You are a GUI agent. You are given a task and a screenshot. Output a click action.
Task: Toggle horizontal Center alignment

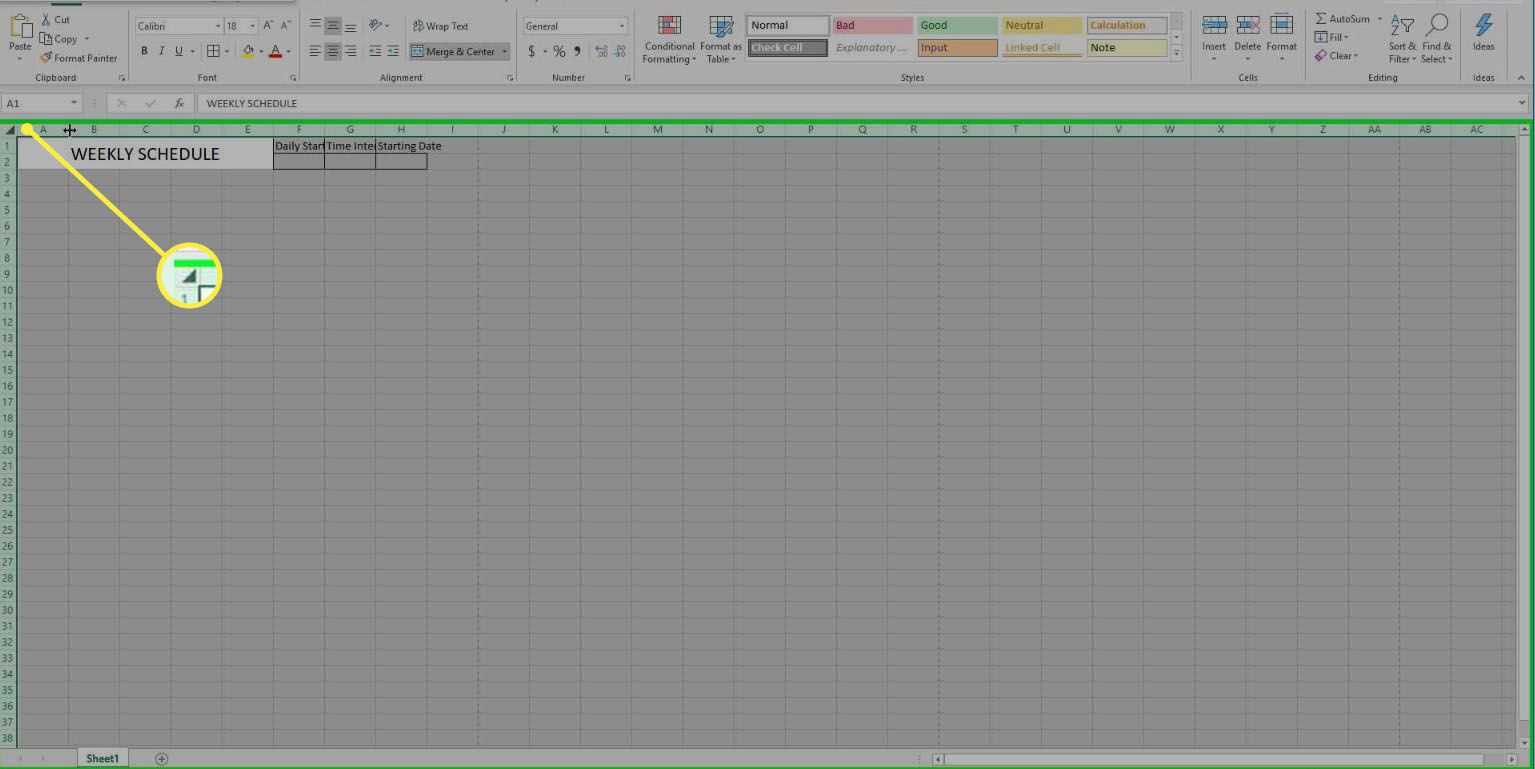pyautogui.click(x=333, y=51)
